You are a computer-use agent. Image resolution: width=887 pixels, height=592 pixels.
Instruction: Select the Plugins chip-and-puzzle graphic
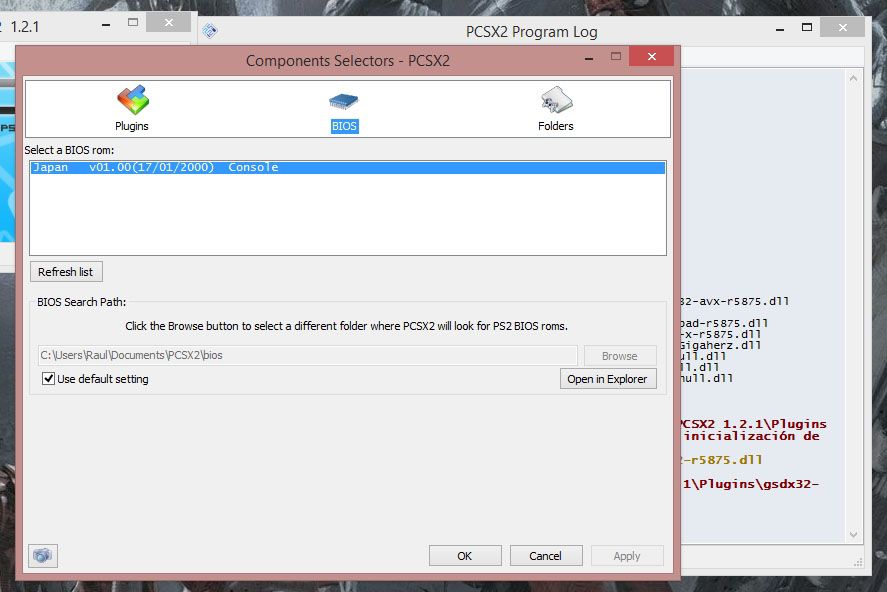[x=131, y=100]
